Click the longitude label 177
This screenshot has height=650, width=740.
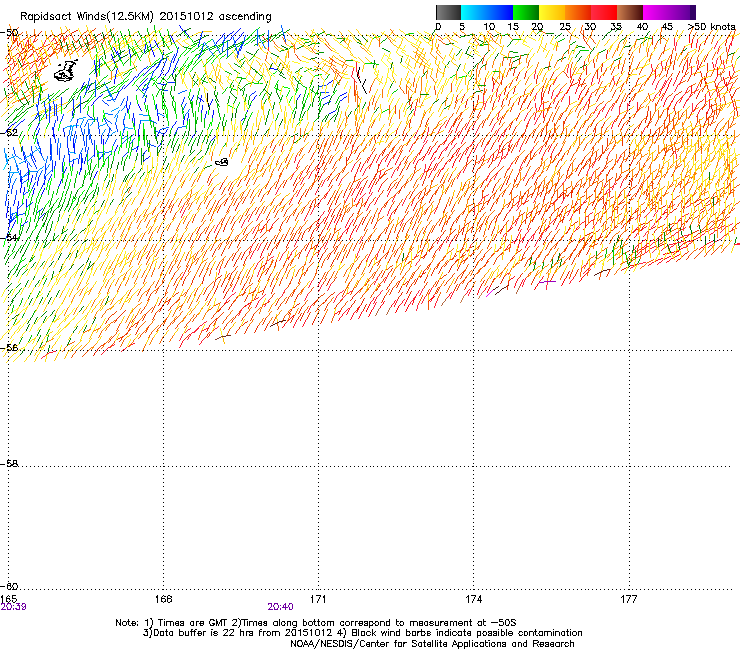click(629, 599)
